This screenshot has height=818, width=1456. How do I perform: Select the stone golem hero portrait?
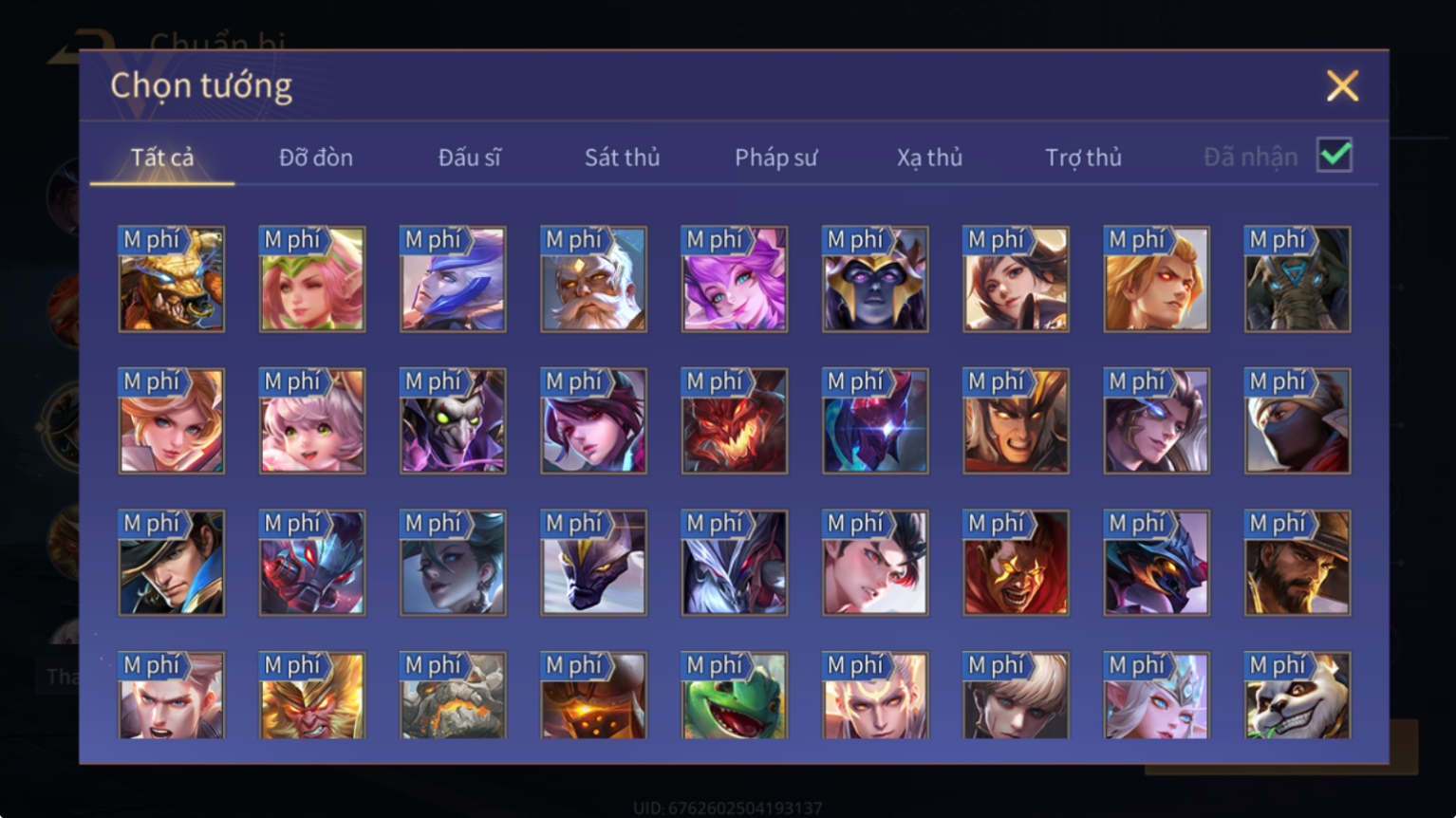pyautogui.click(x=453, y=695)
